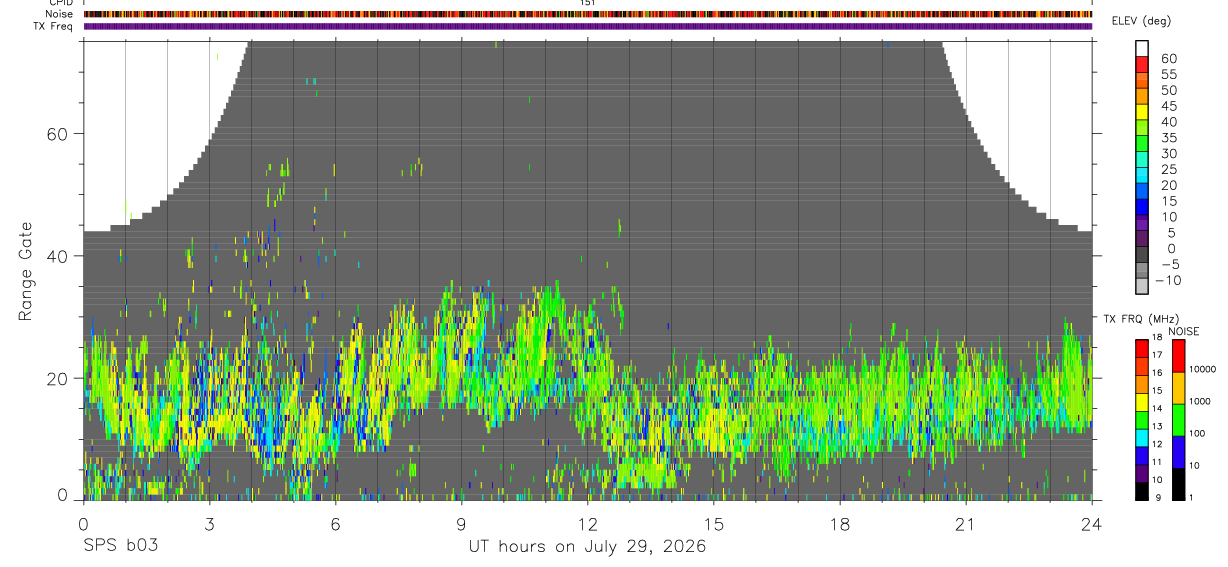The width and height of the screenshot is (1228, 567).
Task: Click the SPS b03 radar beam label
Action: (120, 546)
